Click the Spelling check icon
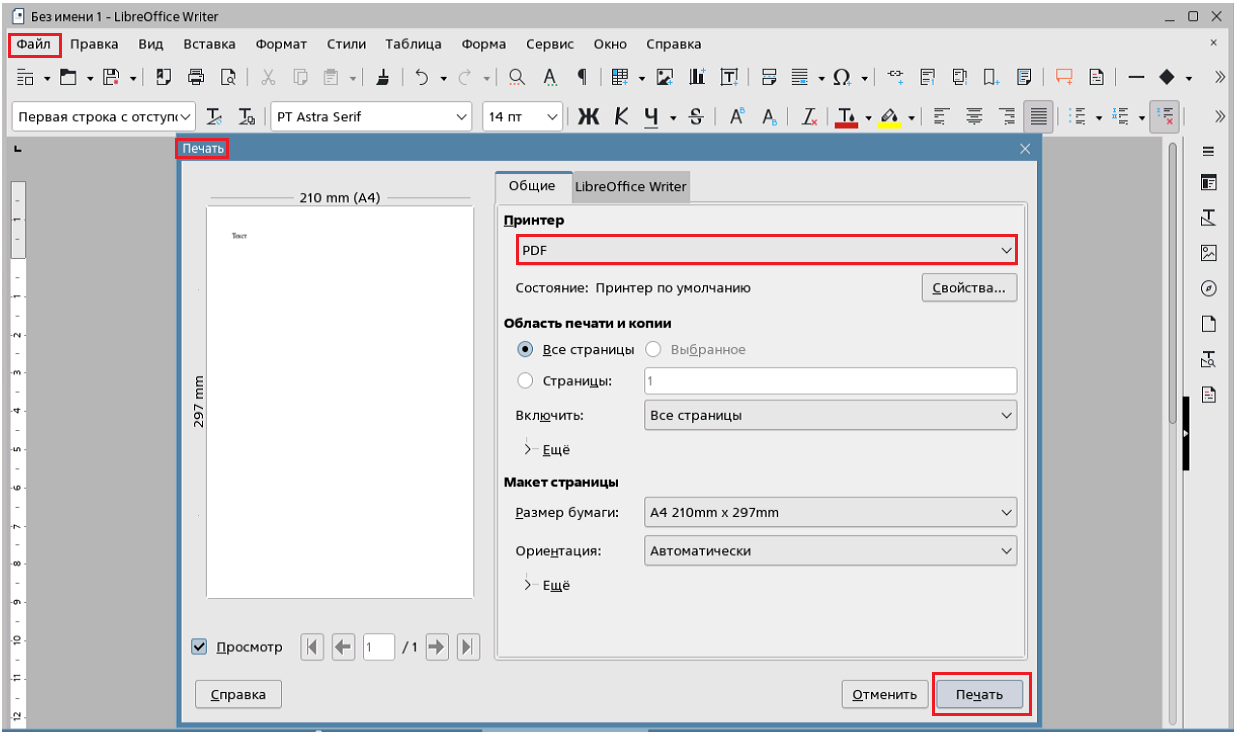The height and width of the screenshot is (737, 1237). click(x=550, y=77)
